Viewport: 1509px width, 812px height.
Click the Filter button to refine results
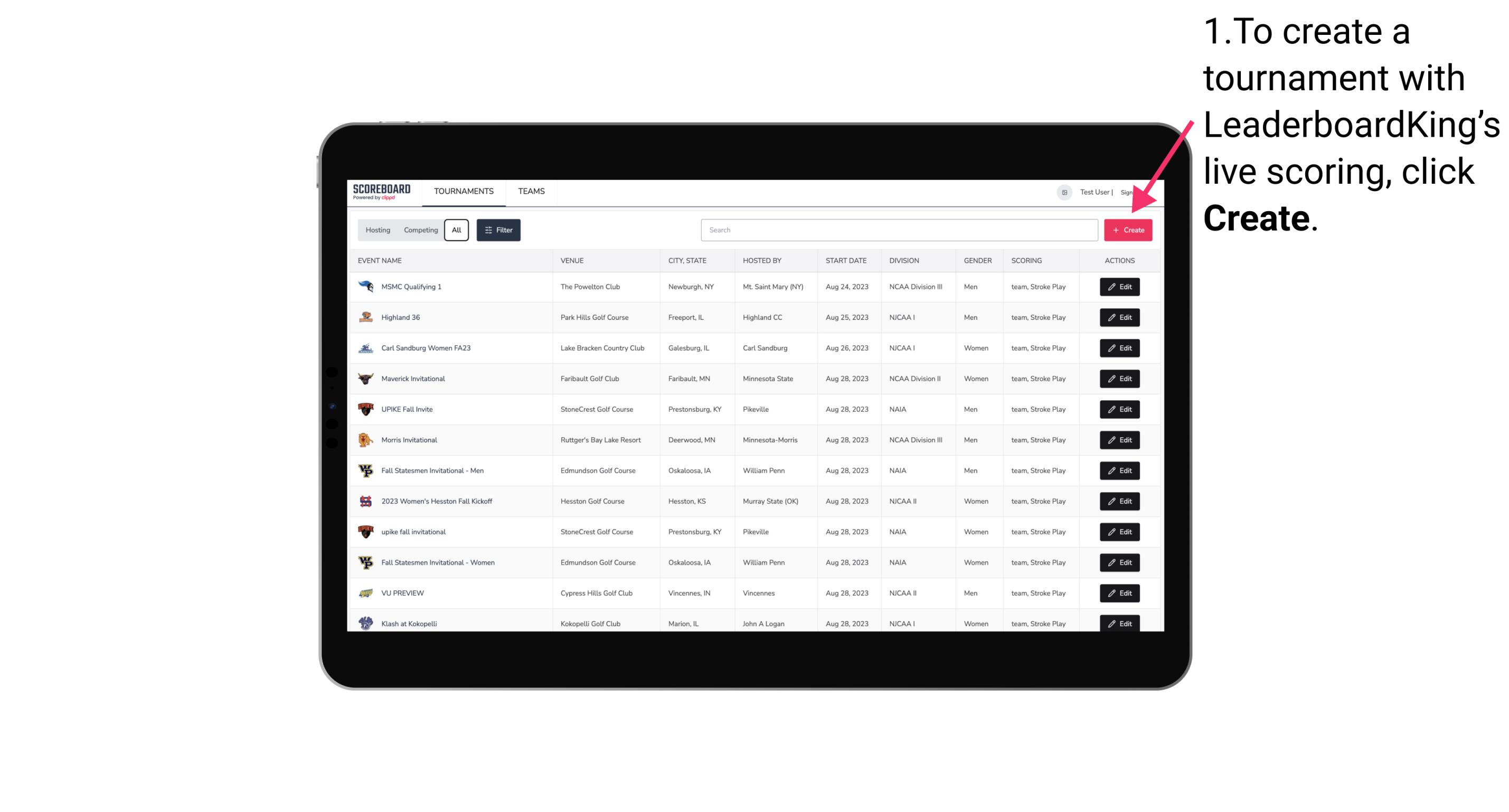coord(498,230)
